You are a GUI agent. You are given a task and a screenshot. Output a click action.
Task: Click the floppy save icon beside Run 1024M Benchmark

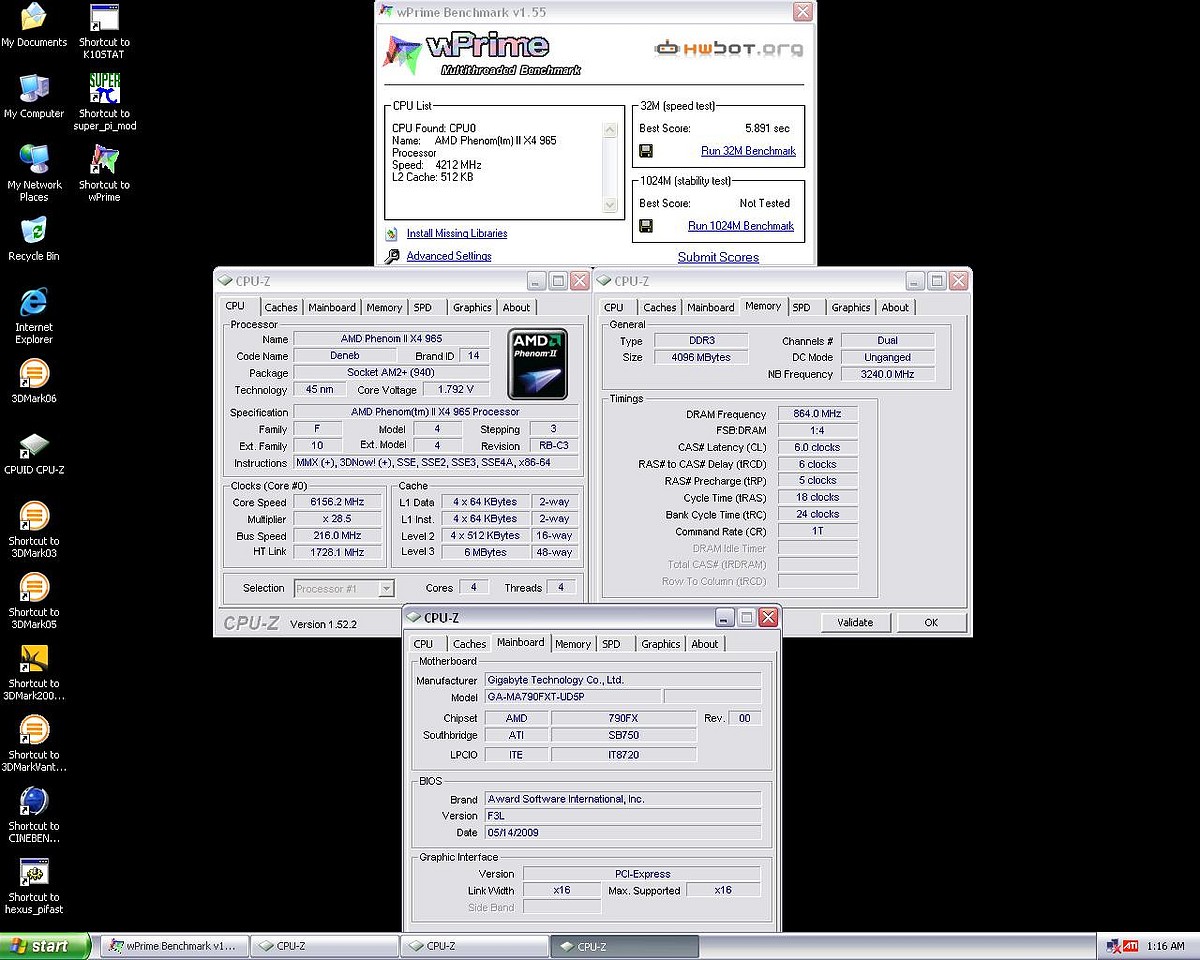(646, 226)
